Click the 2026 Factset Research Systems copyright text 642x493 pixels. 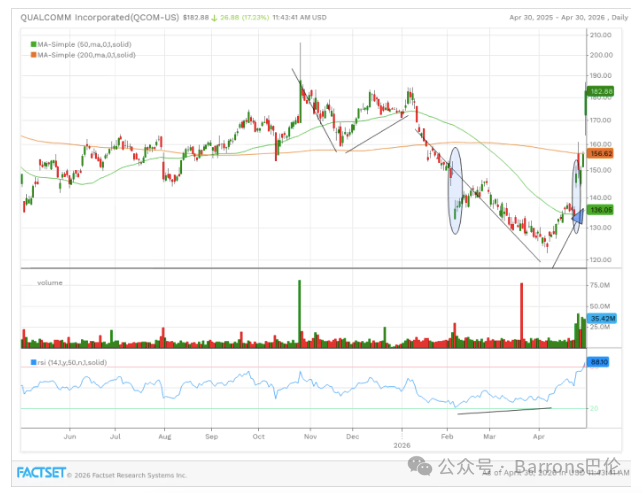(x=127, y=475)
